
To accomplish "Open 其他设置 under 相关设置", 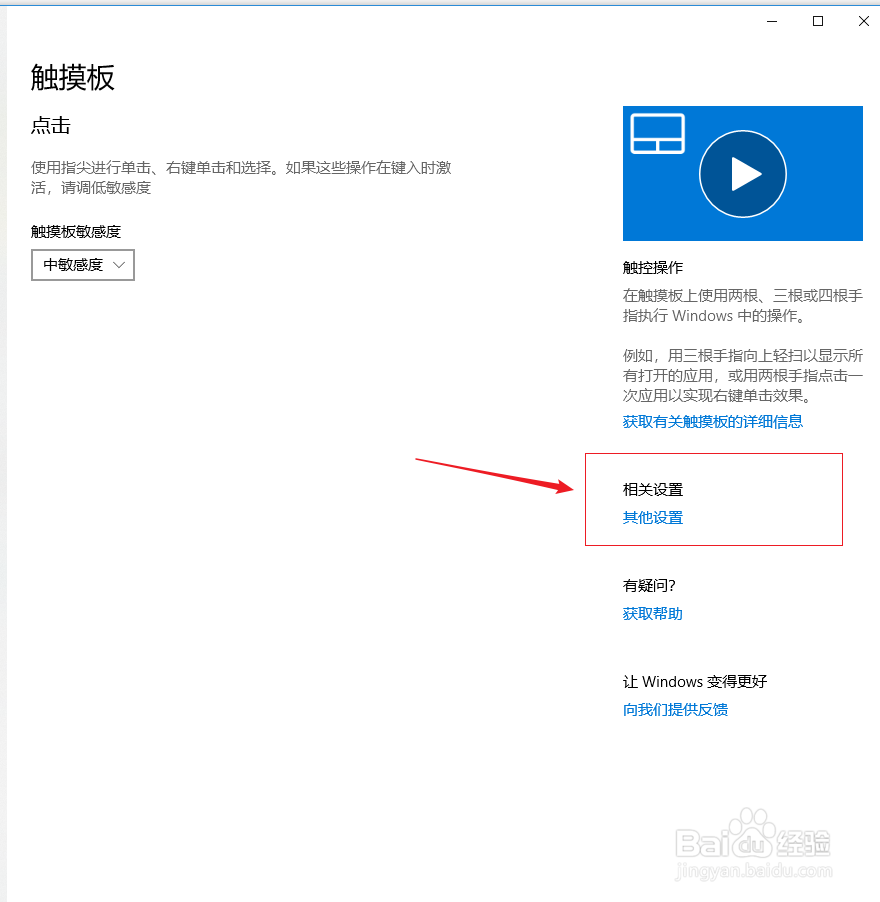I will 652,517.
